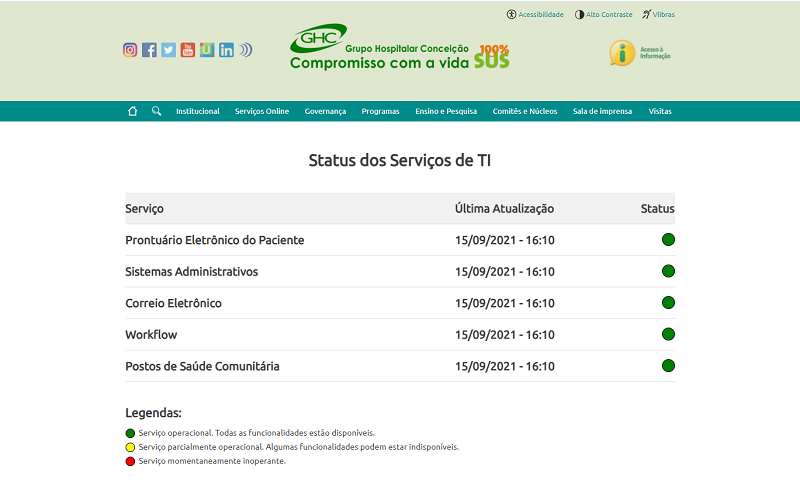Screen dimensions: 800x497
Task: Select Sala de Imprensa in navigation
Action: tap(602, 111)
